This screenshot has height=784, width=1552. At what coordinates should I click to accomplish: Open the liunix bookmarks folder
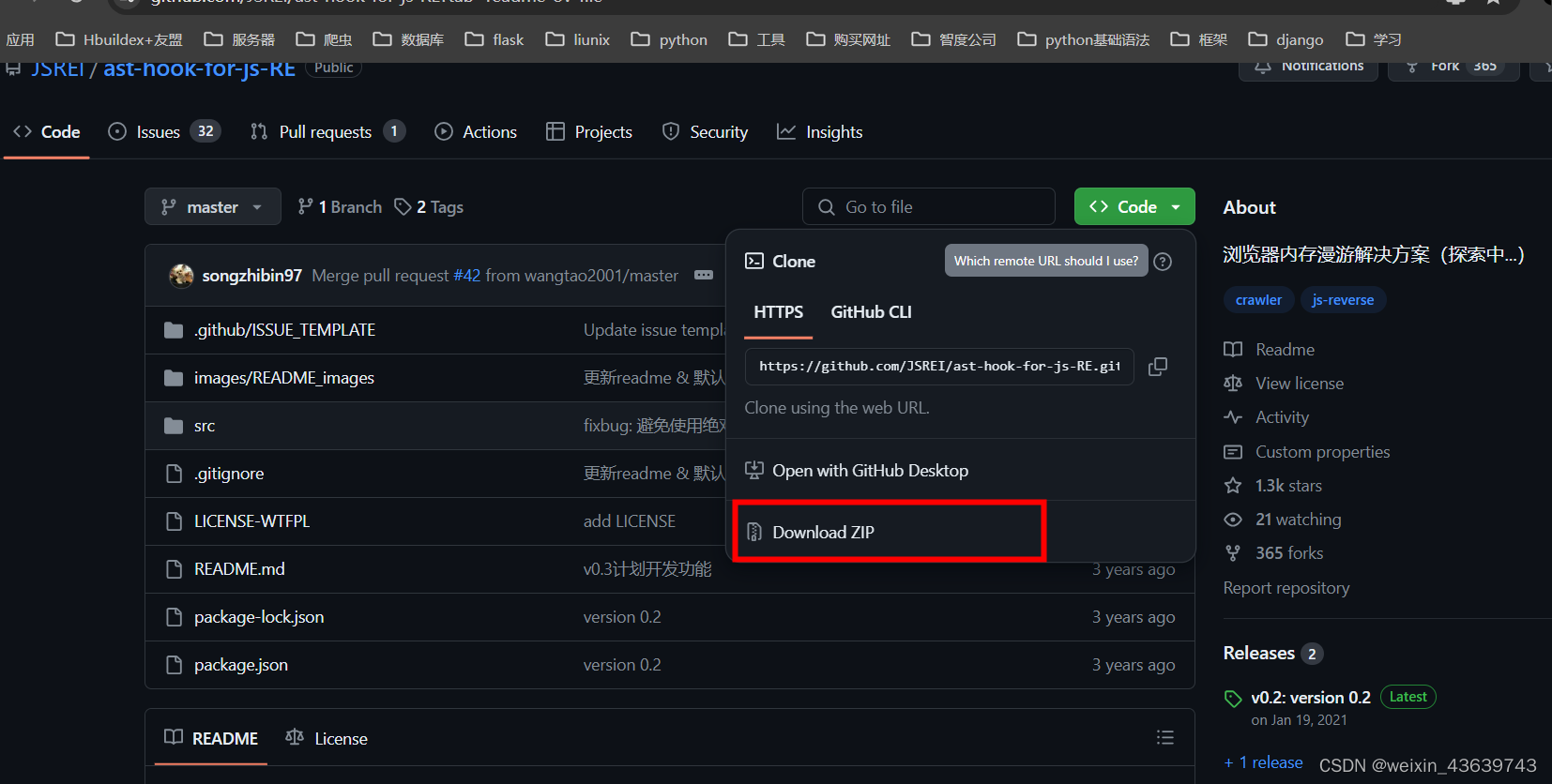(x=578, y=39)
